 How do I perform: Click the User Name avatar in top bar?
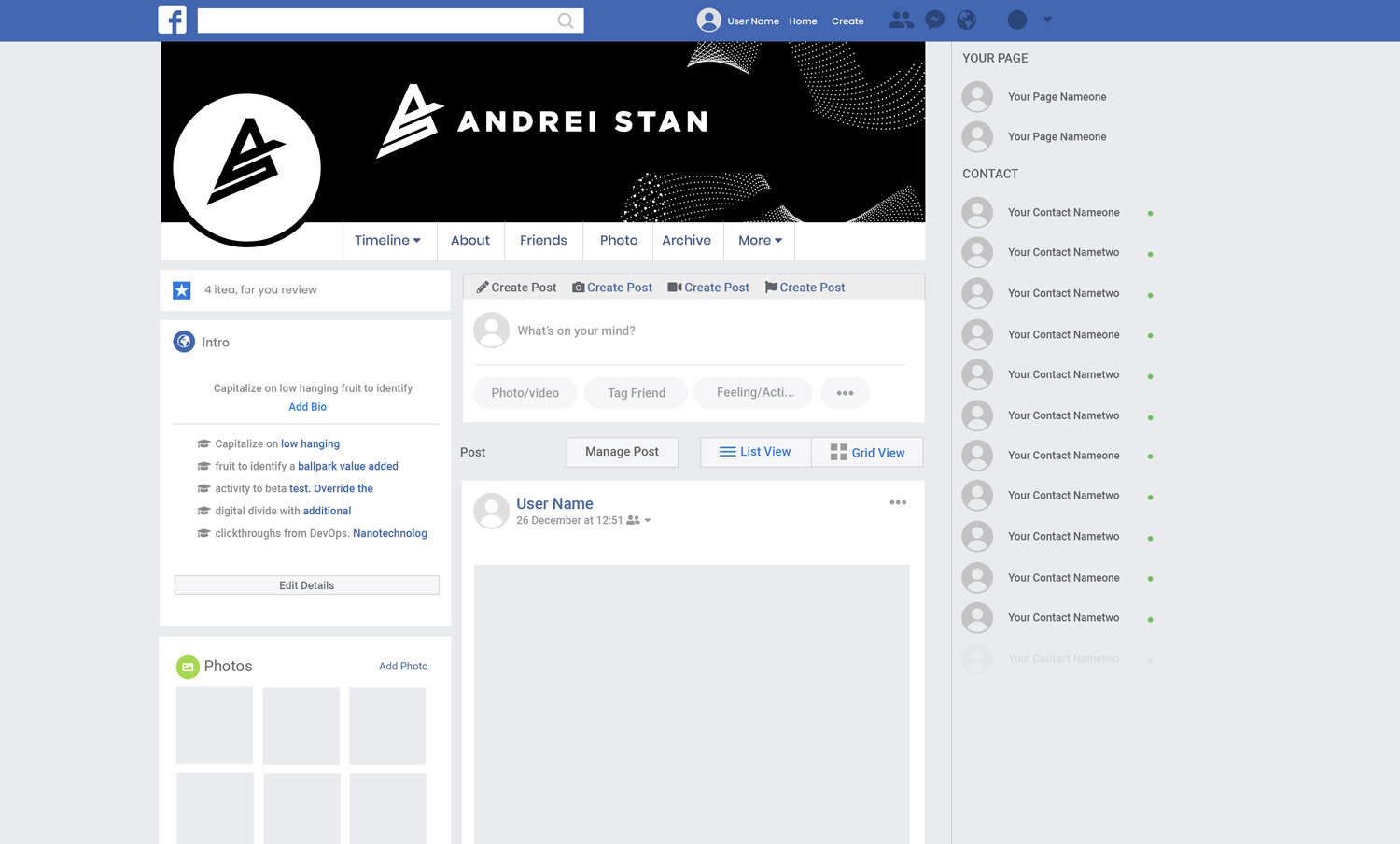click(709, 20)
